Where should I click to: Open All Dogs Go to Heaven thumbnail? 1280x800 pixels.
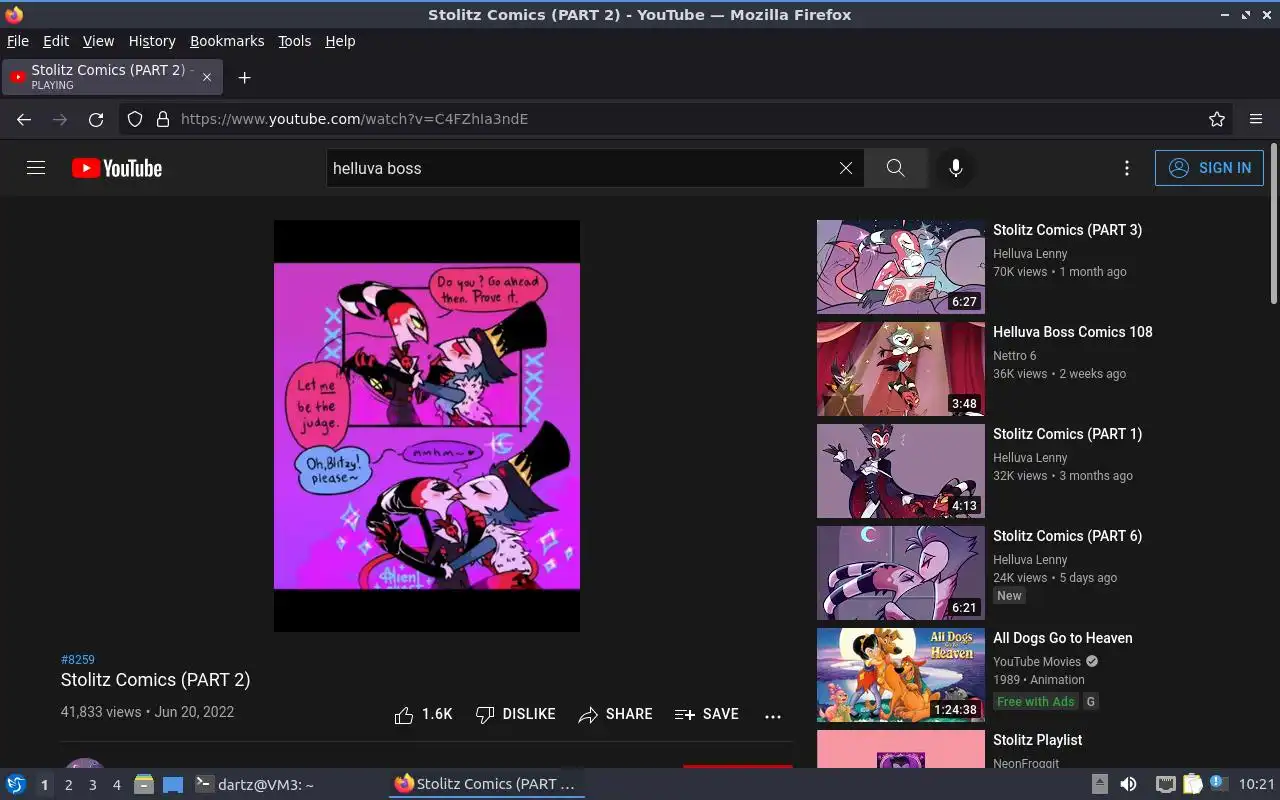[901, 675]
